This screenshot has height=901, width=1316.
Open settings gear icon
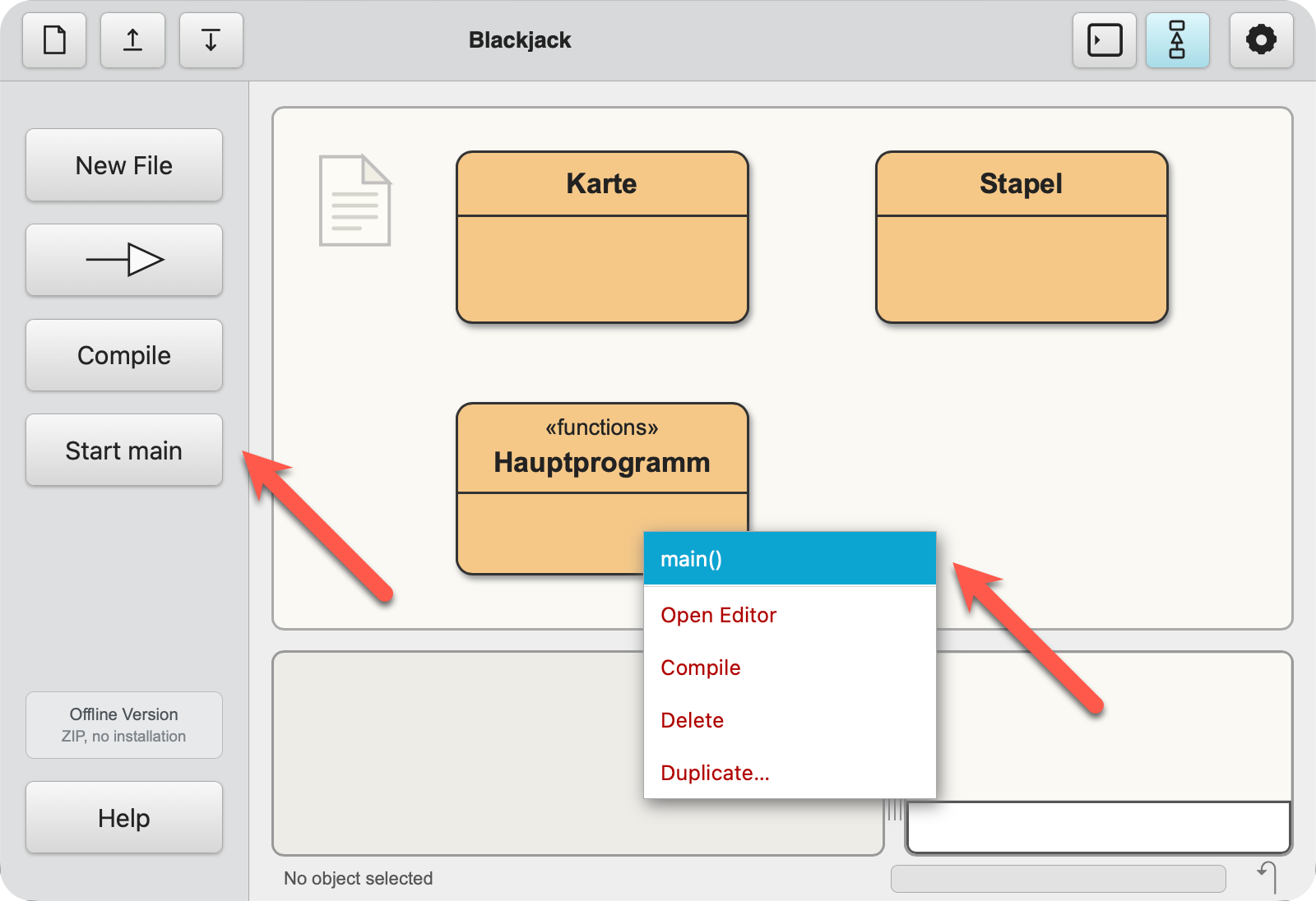pyautogui.click(x=1261, y=39)
